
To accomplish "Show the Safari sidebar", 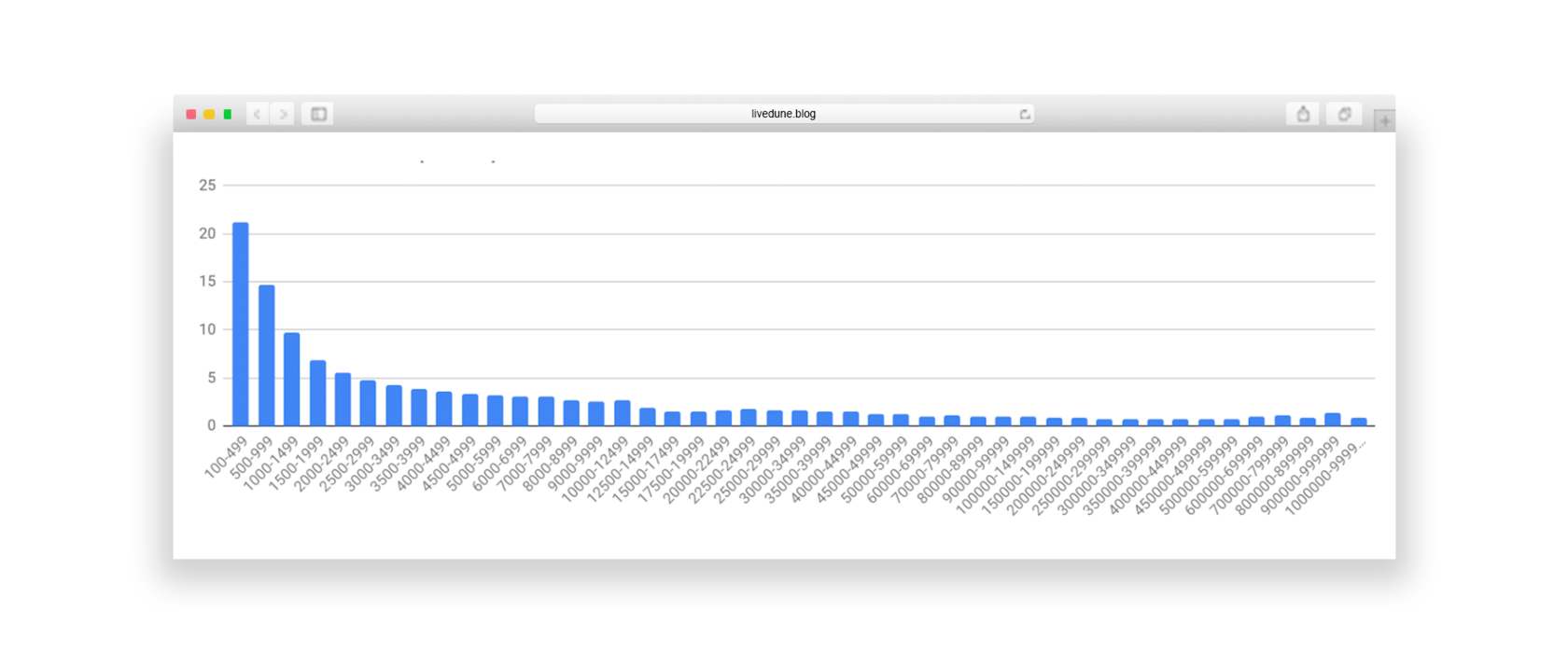I will [318, 114].
